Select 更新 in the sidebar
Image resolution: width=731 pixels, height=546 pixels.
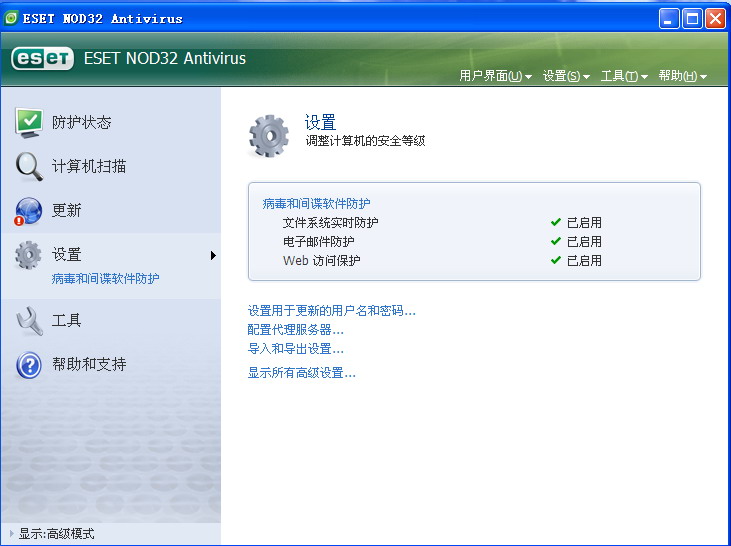point(67,211)
